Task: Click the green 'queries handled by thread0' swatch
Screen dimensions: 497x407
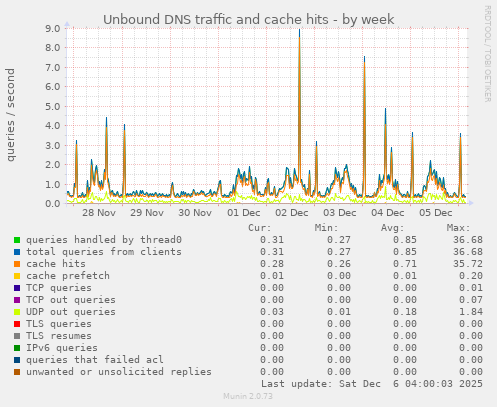Action: tap(17, 240)
